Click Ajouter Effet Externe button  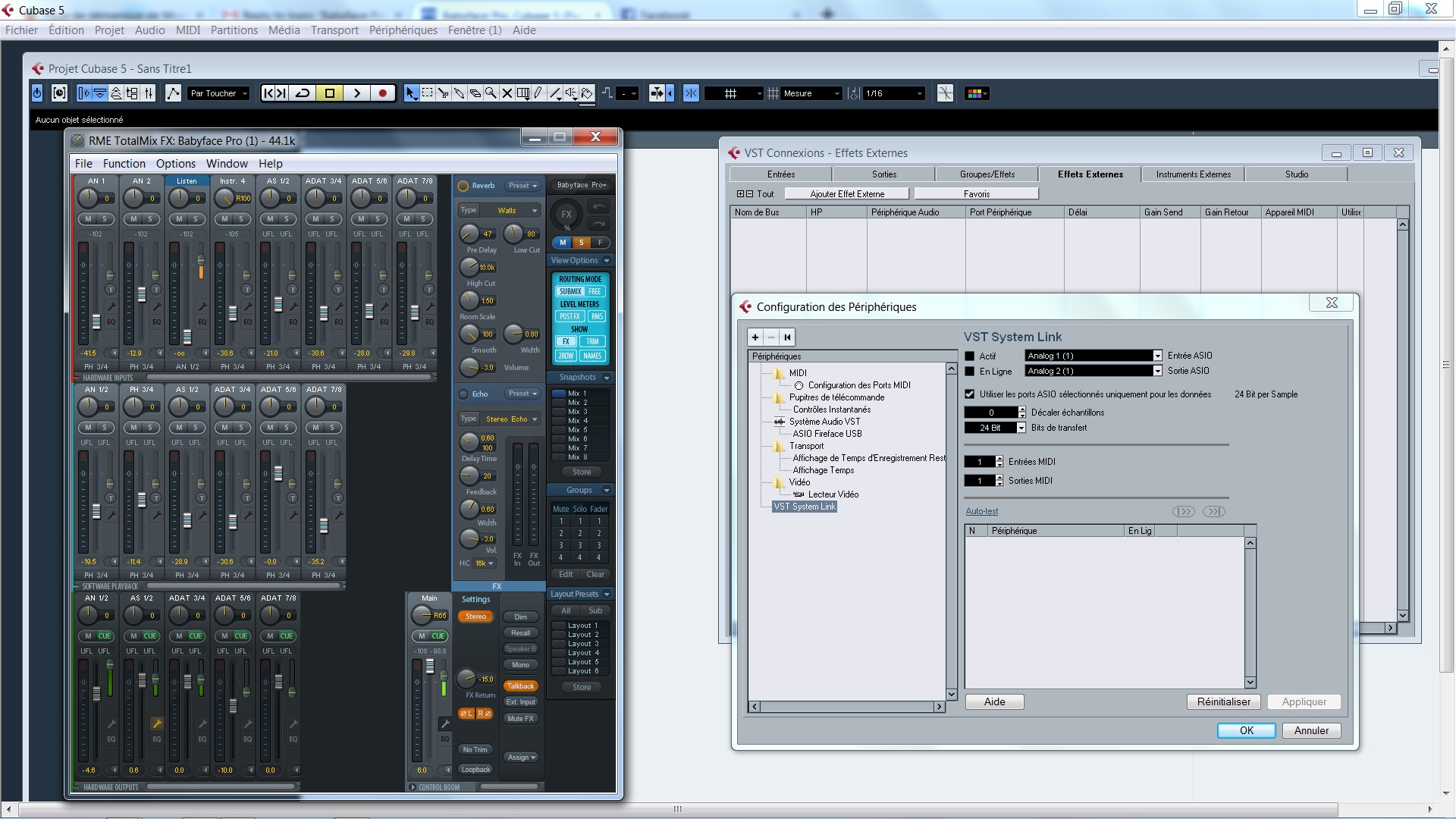(x=847, y=194)
